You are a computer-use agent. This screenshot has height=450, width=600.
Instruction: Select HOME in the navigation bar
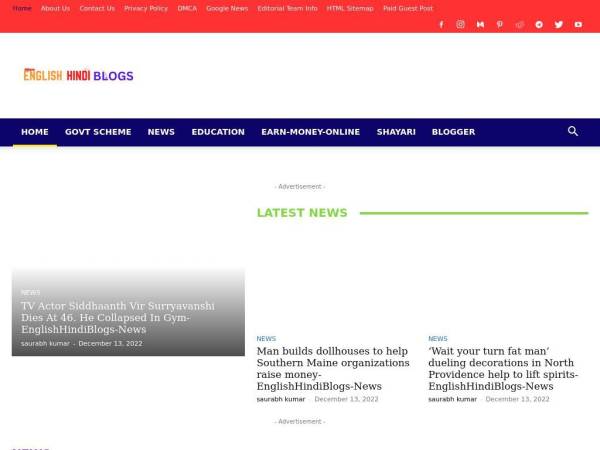35,132
